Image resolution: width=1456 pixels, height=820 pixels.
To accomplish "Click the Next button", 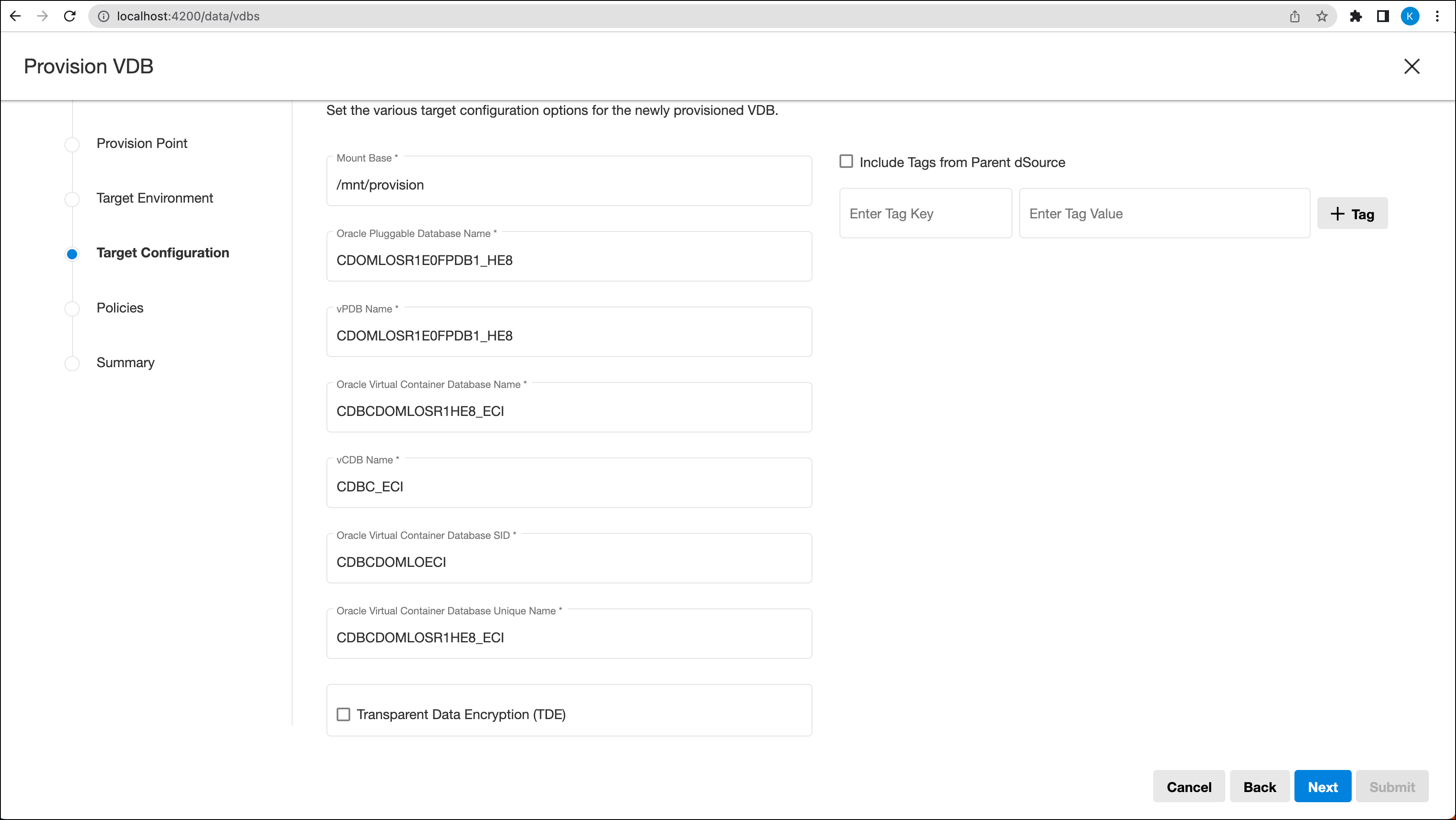I will point(1322,787).
